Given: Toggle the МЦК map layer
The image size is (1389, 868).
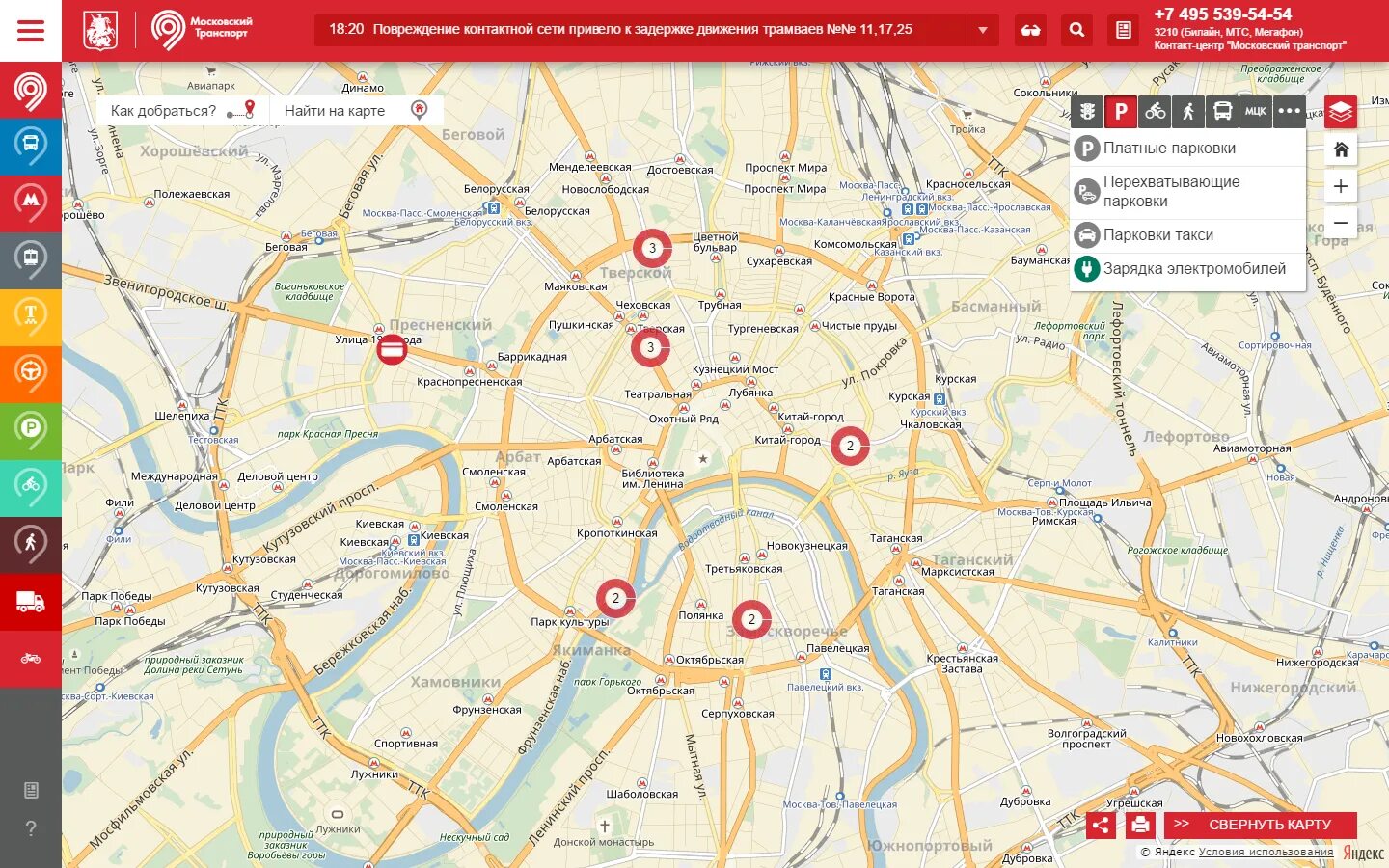Looking at the screenshot, I should coord(1256,112).
